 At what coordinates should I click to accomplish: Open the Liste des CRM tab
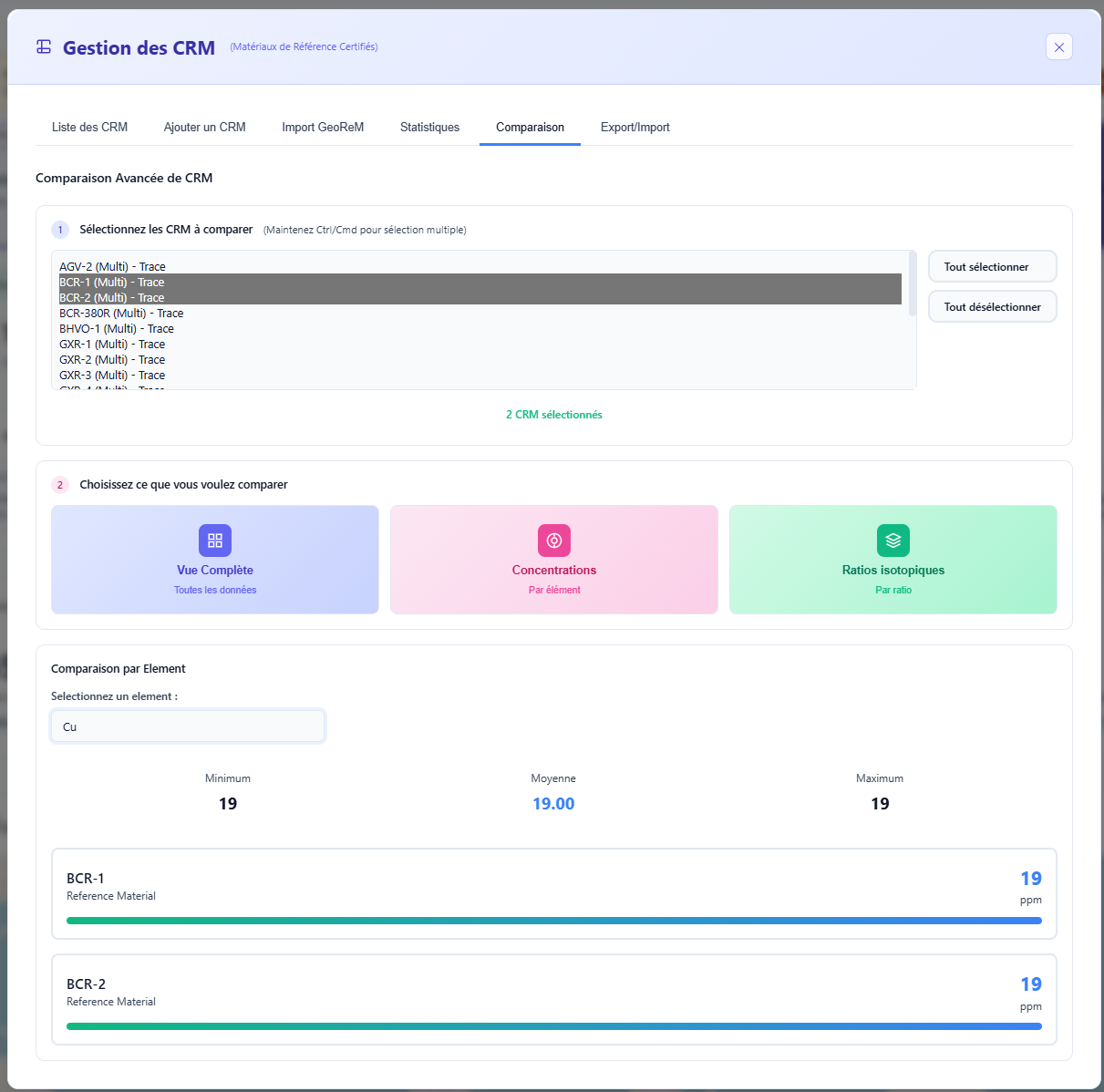88,127
